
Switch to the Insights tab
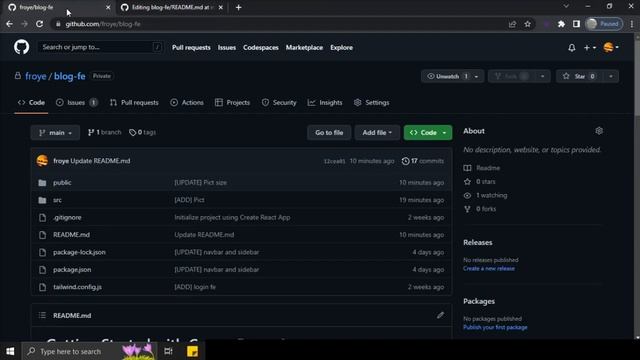tap(325, 102)
